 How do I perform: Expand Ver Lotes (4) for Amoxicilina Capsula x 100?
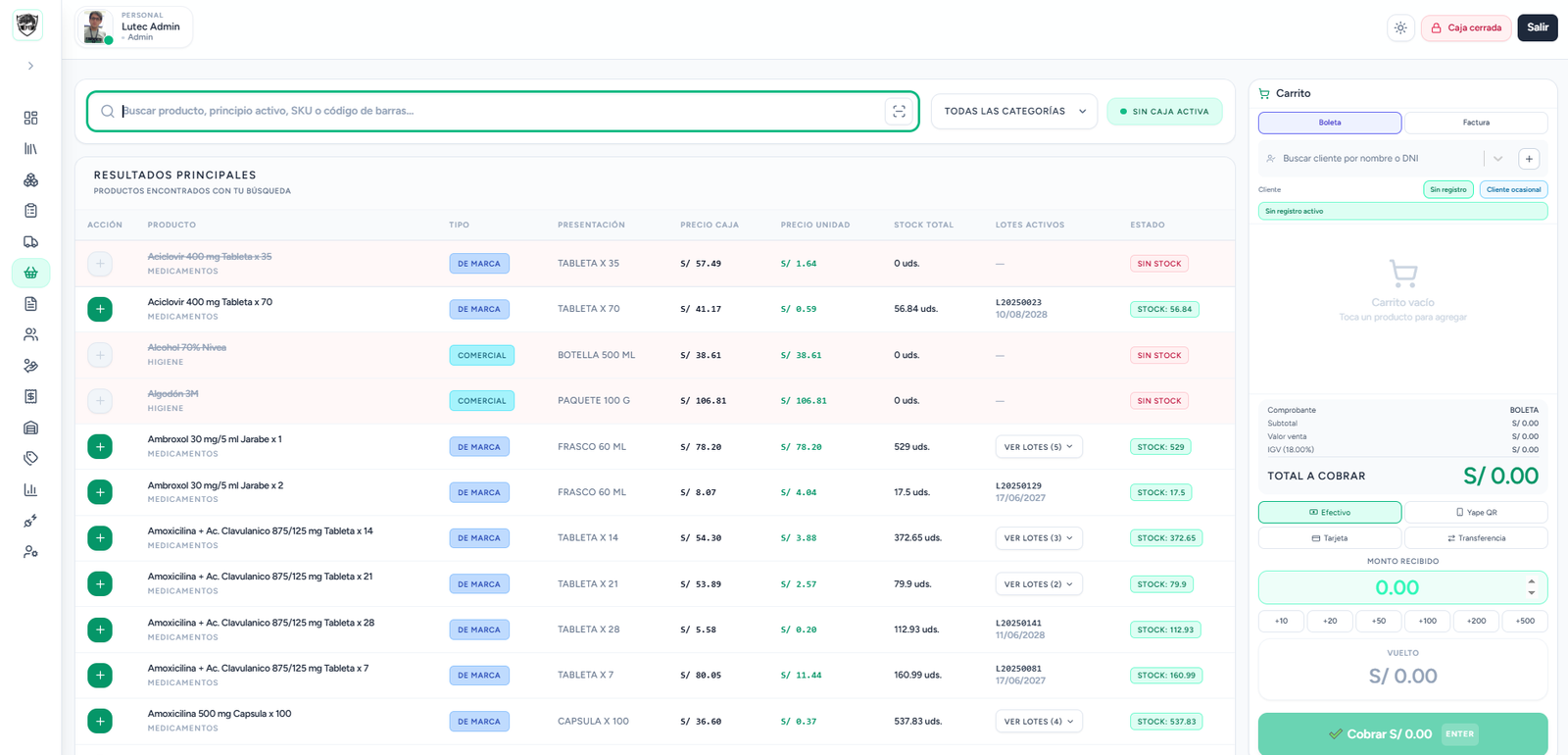[x=1039, y=722]
